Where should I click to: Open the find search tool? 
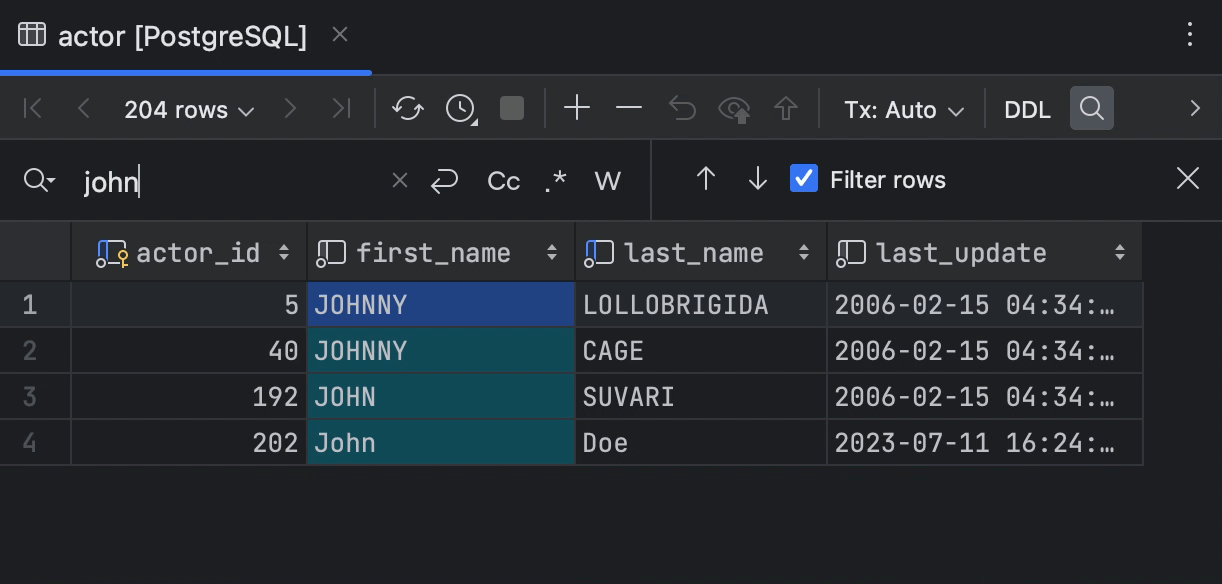(1091, 108)
